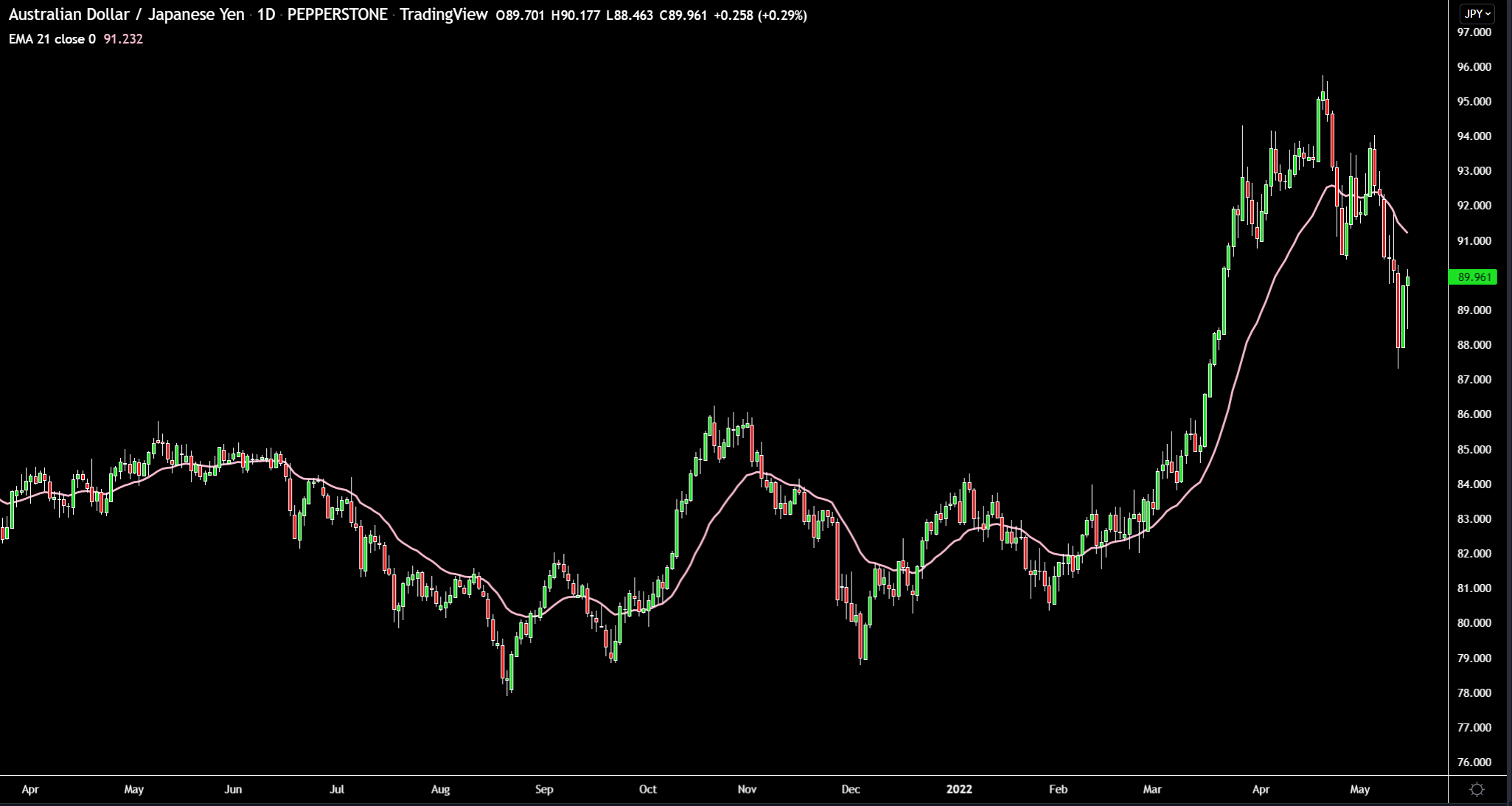Click the Australian Dollar / Japanese Yen title
The image size is (1512, 806).
click(126, 15)
